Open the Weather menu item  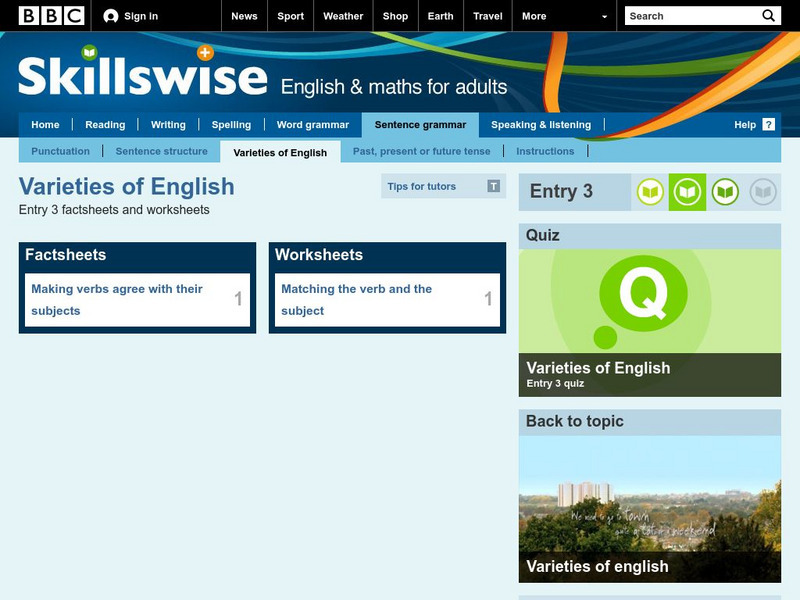[x=343, y=16]
